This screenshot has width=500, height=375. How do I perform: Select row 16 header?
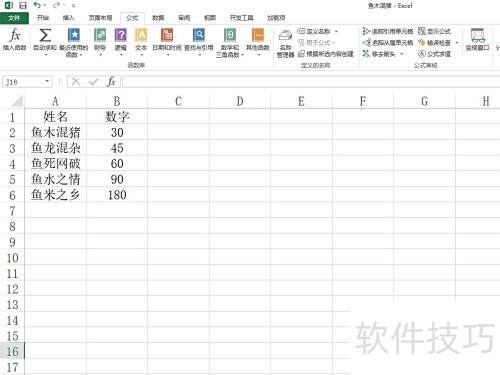[x=12, y=351]
